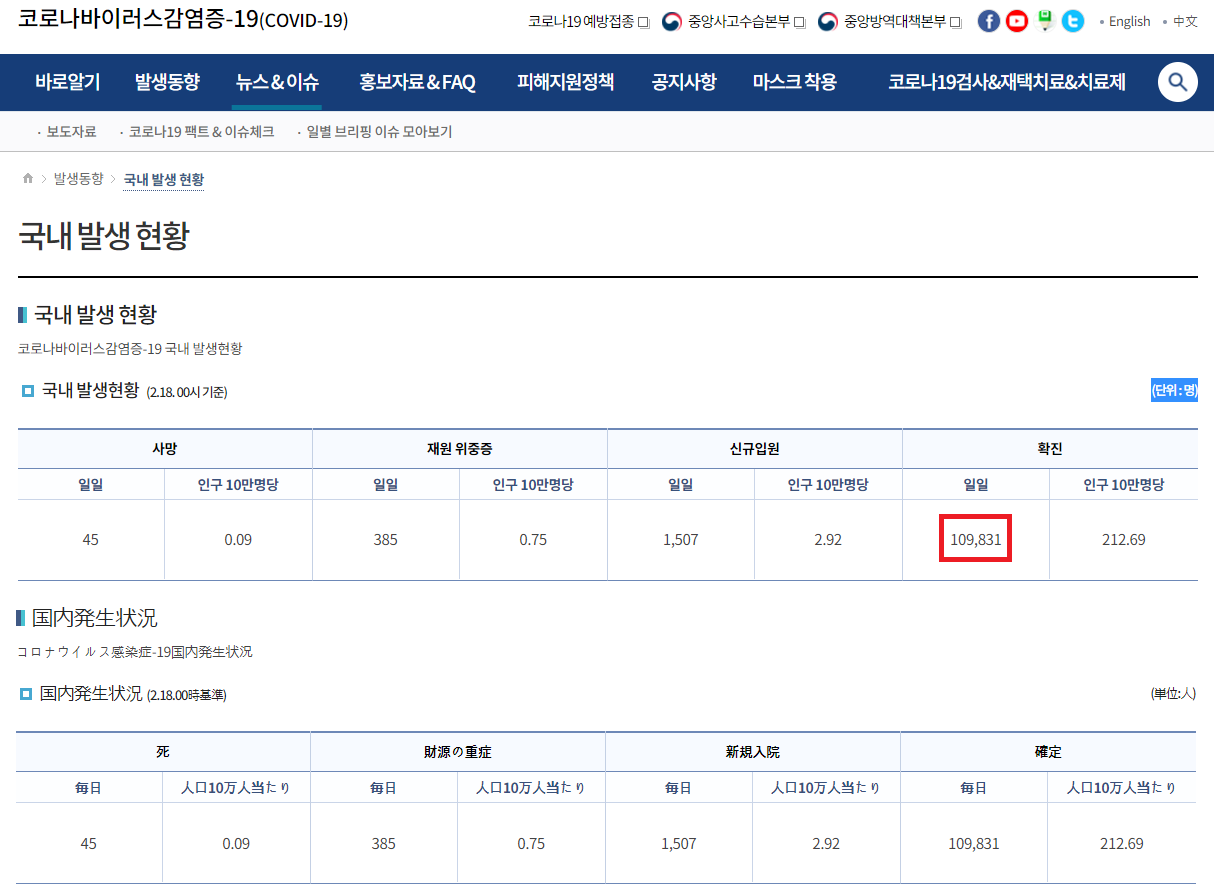Image resolution: width=1214 pixels, height=889 pixels.
Task: Open the 홍보자료&FAQ menu
Action: [x=418, y=82]
